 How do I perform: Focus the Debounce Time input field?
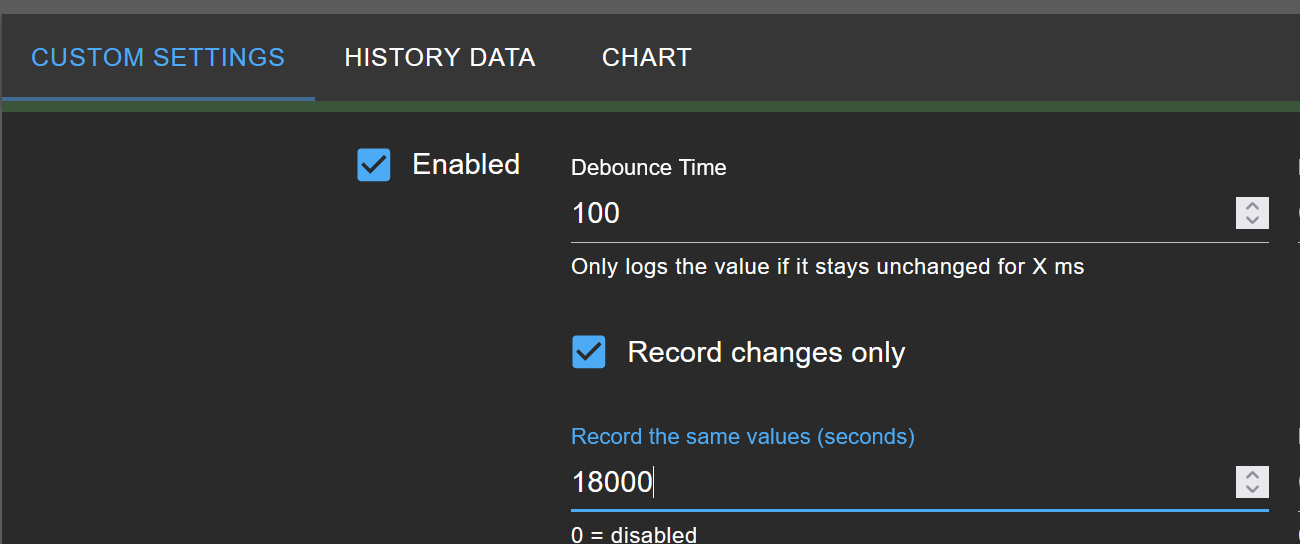[x=902, y=213]
